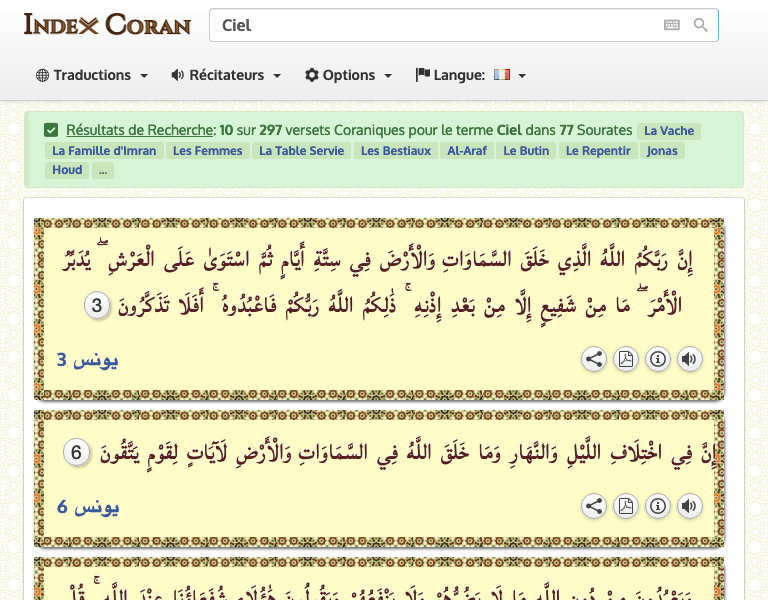This screenshot has width=768, height=600.
Task: Filter results by Les Bestiaux sourate
Action: [x=396, y=151]
